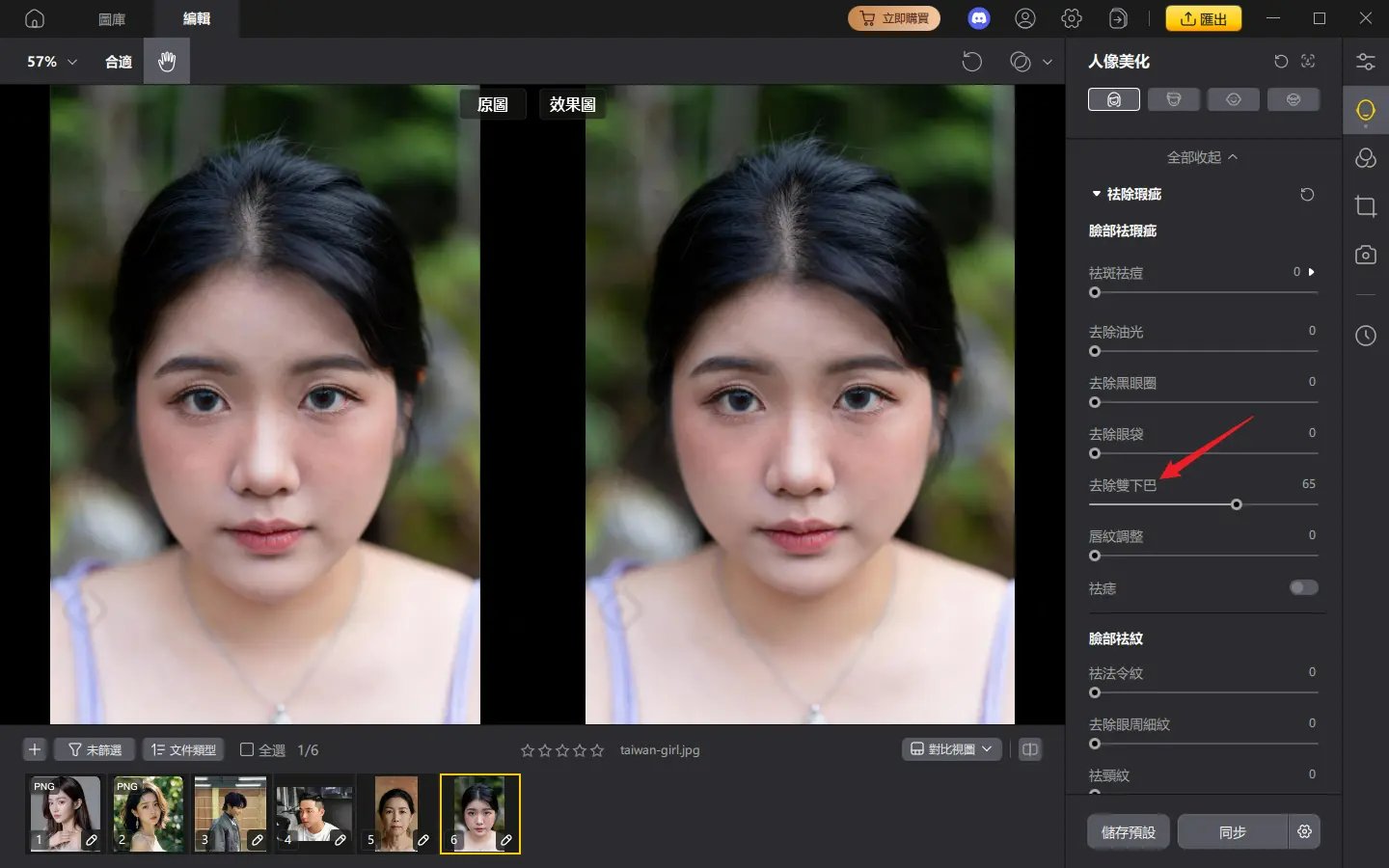Image resolution: width=1389 pixels, height=868 pixels.
Task: Click the 去除雙下巴 slider handle
Action: [x=1237, y=504]
